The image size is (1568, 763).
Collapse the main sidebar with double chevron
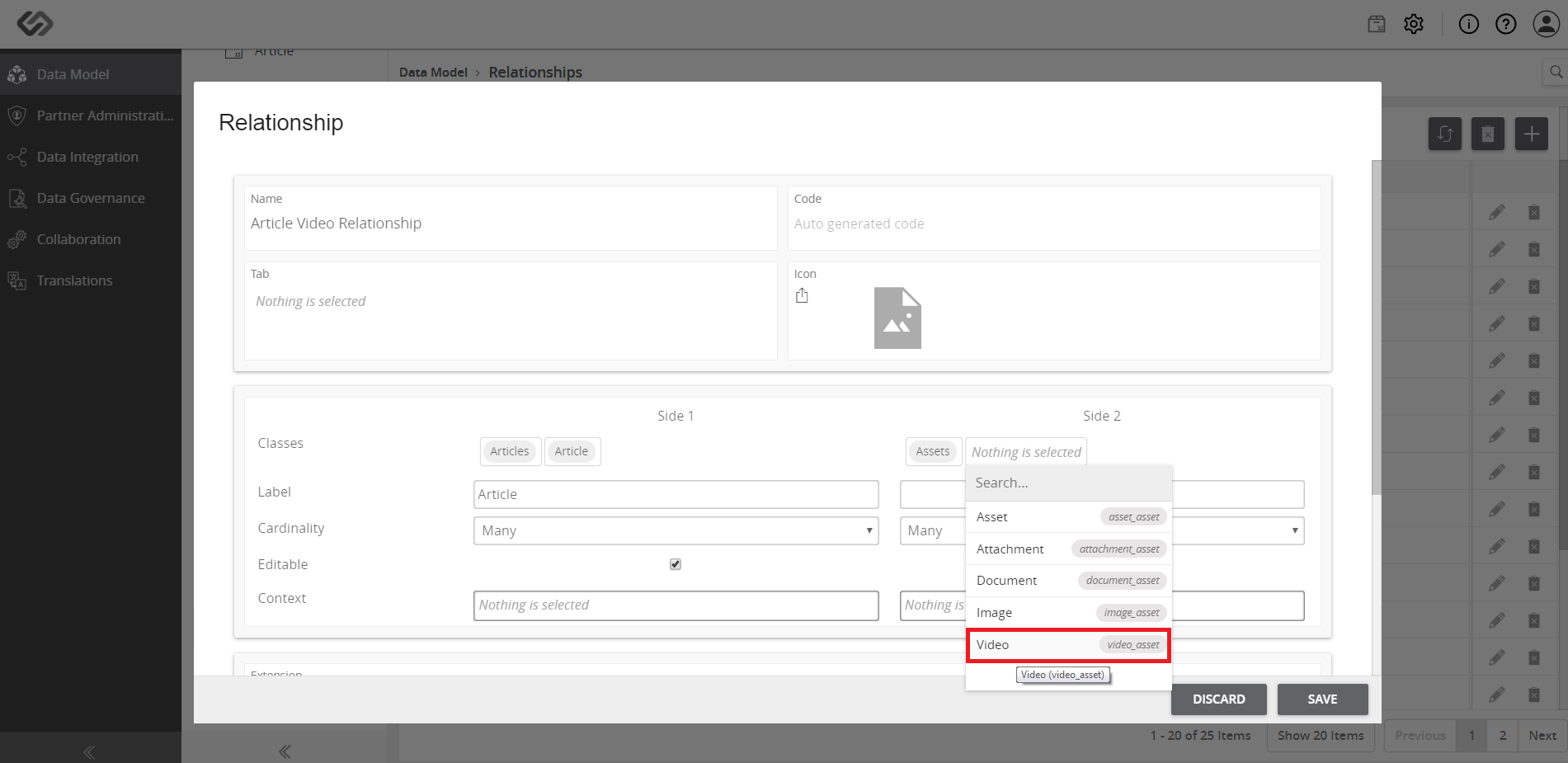point(89,751)
